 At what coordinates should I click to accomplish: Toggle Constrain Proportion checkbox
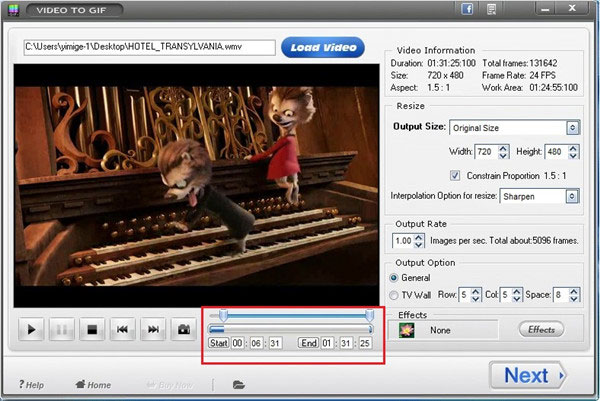coord(455,176)
